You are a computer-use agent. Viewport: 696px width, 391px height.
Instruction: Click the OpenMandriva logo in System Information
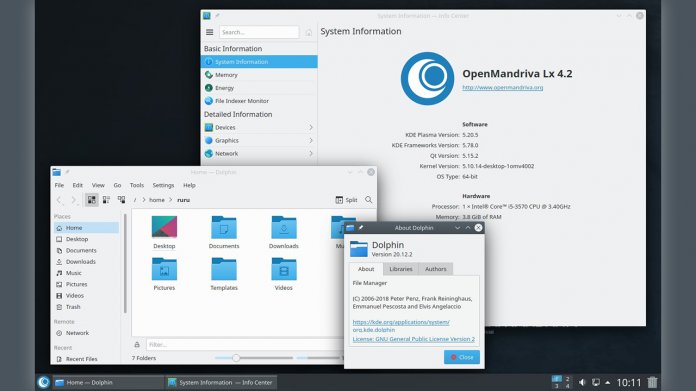(x=427, y=79)
